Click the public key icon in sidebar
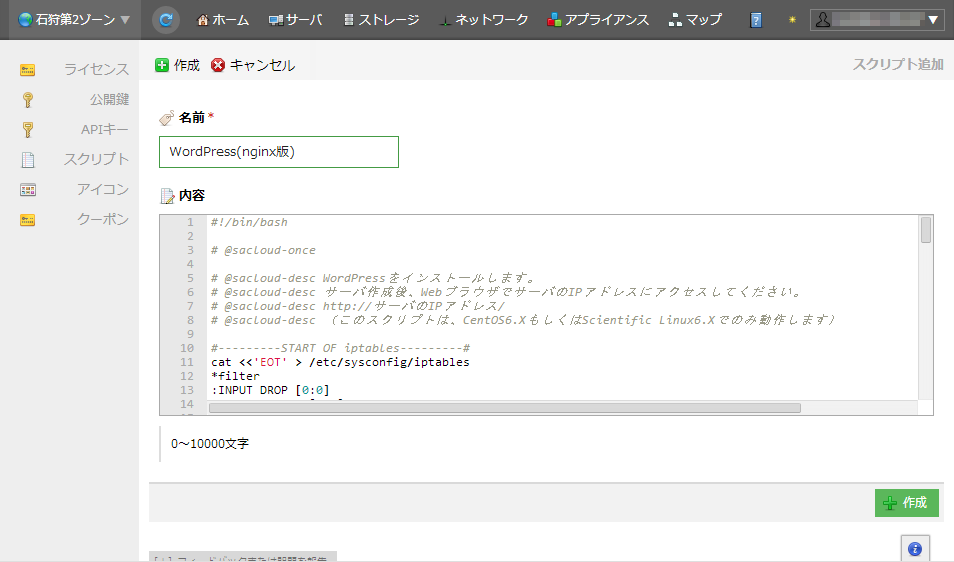Image resolution: width=954 pixels, height=562 pixels. click(28, 100)
